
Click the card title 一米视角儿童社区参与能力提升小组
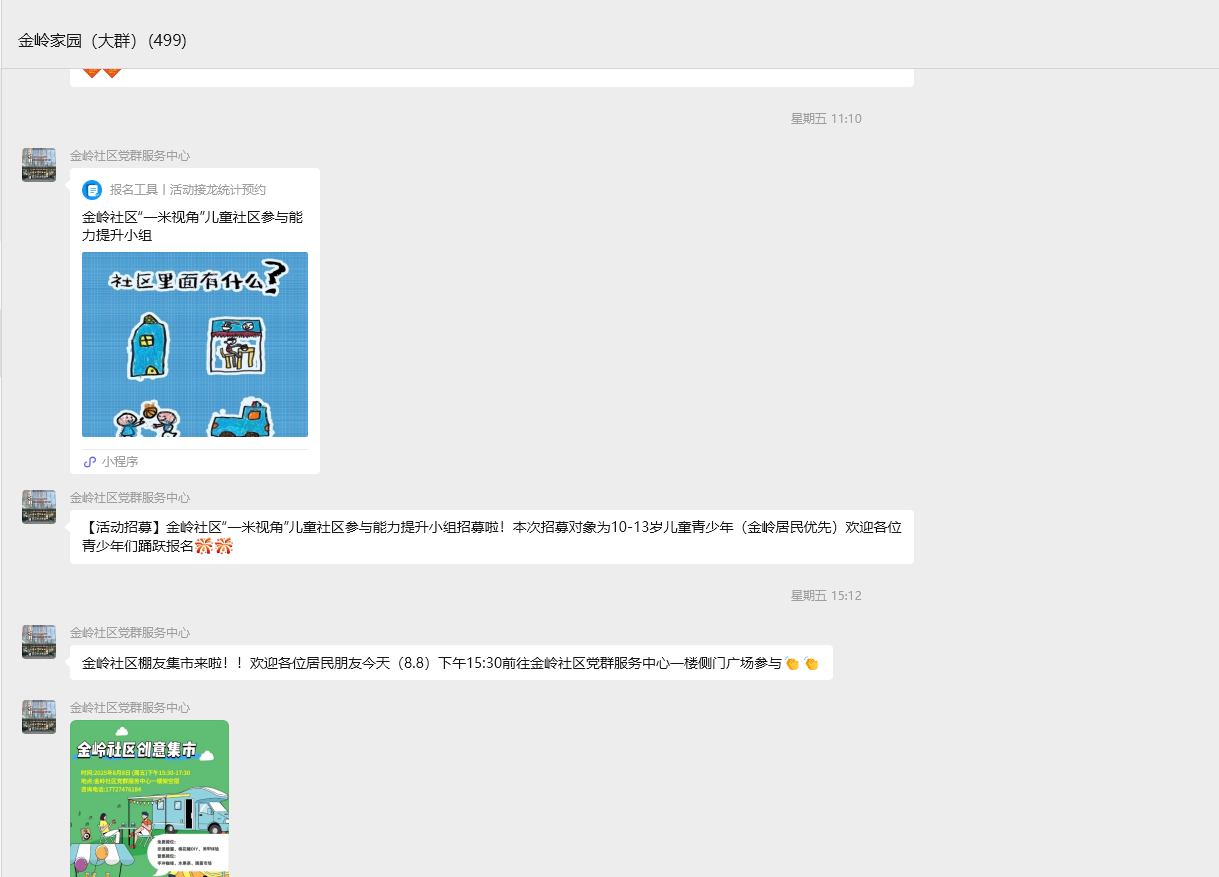(x=192, y=226)
